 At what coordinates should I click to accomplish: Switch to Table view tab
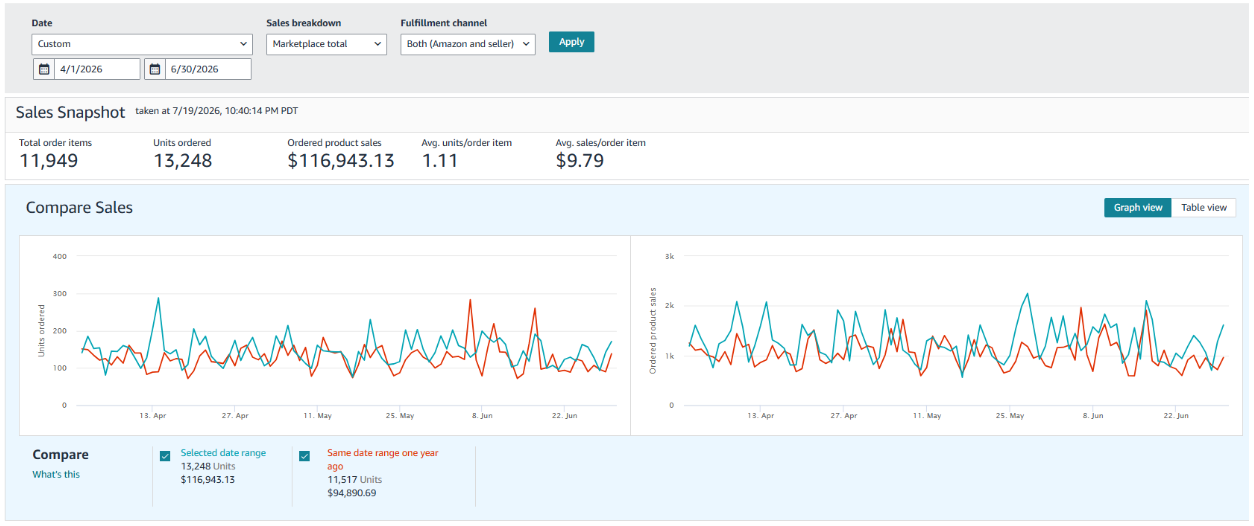[1203, 207]
